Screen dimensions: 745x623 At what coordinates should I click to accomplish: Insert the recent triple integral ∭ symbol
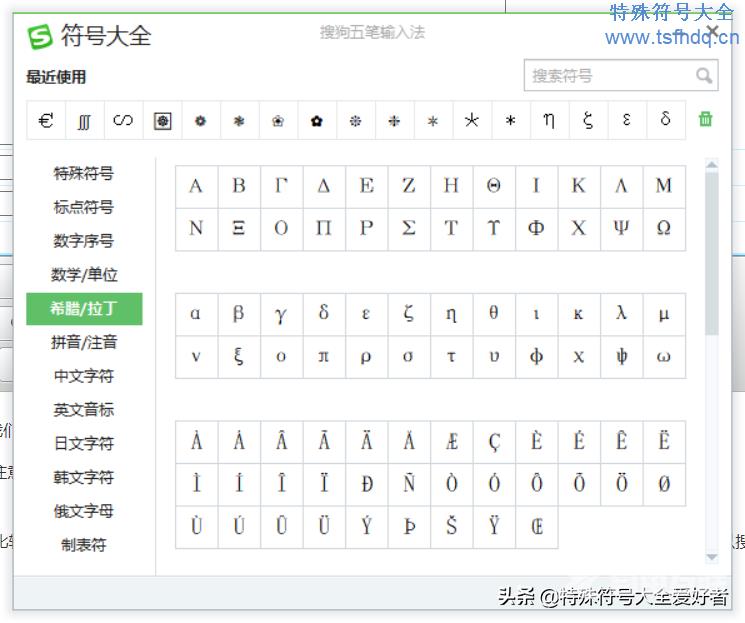[85, 120]
